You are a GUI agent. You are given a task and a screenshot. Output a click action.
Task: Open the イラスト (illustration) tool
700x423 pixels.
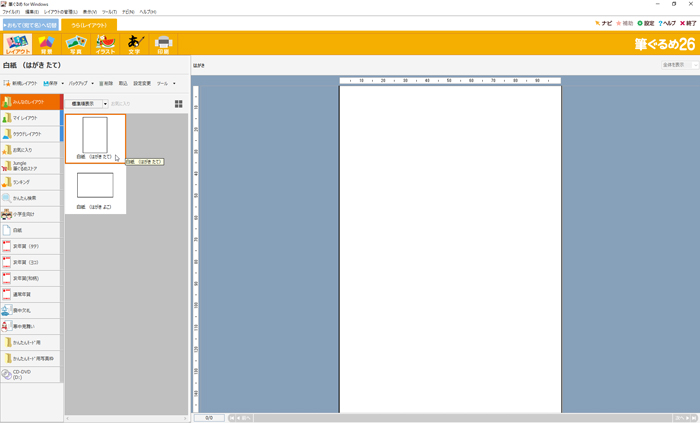coord(105,43)
